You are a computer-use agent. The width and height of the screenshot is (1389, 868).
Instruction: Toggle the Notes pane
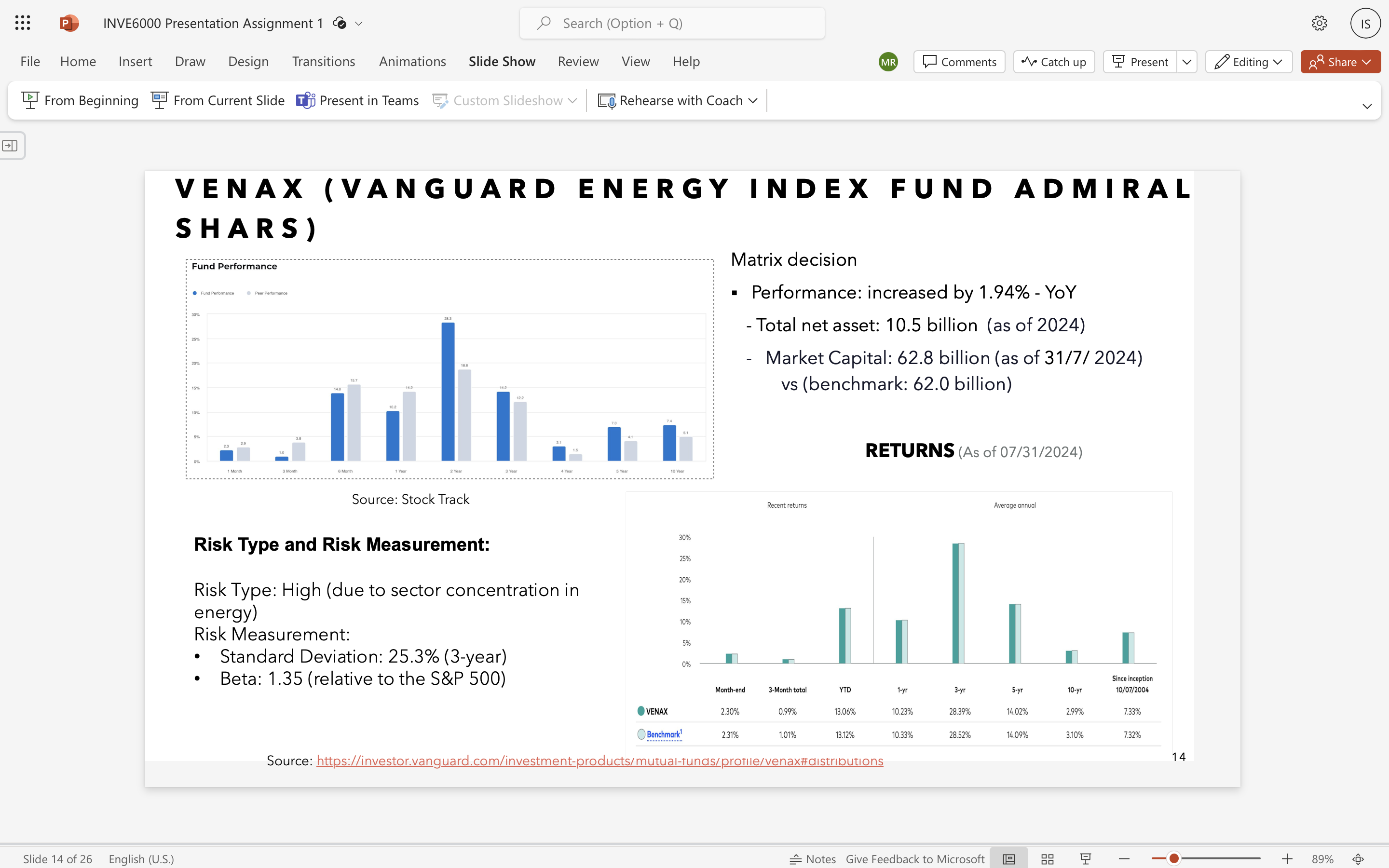[813, 859]
